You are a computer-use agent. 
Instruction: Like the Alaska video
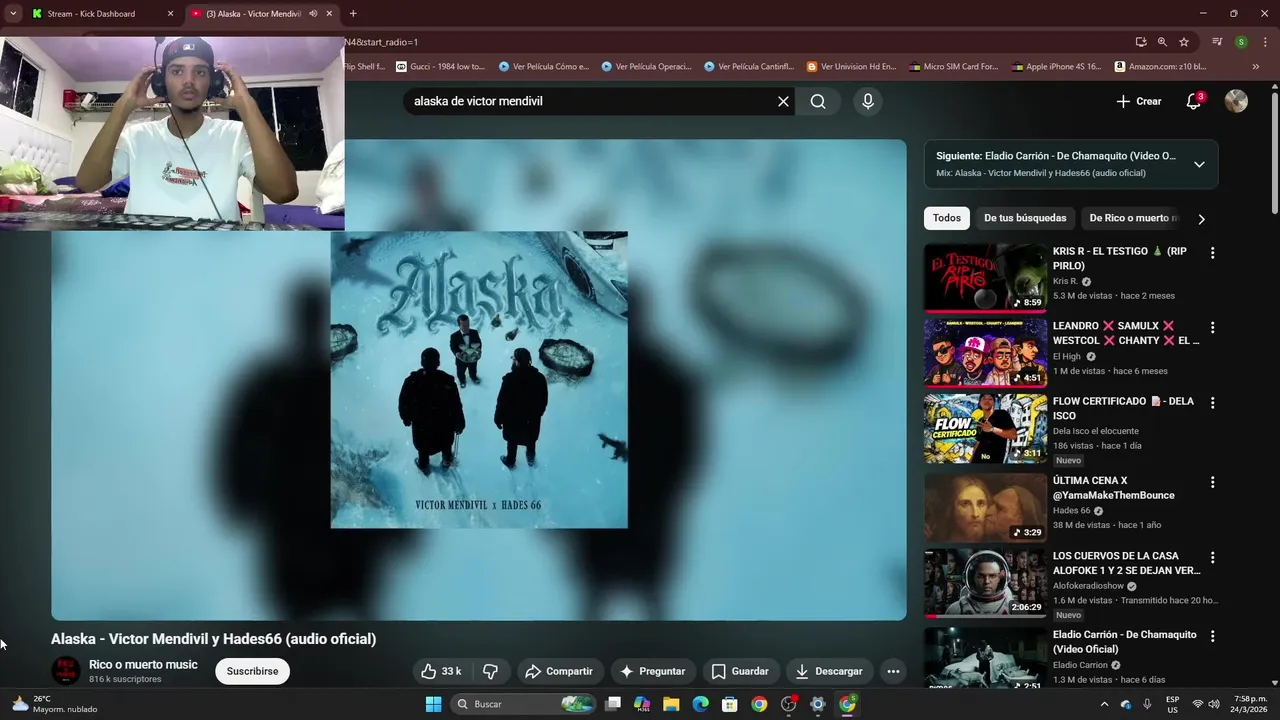pos(441,671)
